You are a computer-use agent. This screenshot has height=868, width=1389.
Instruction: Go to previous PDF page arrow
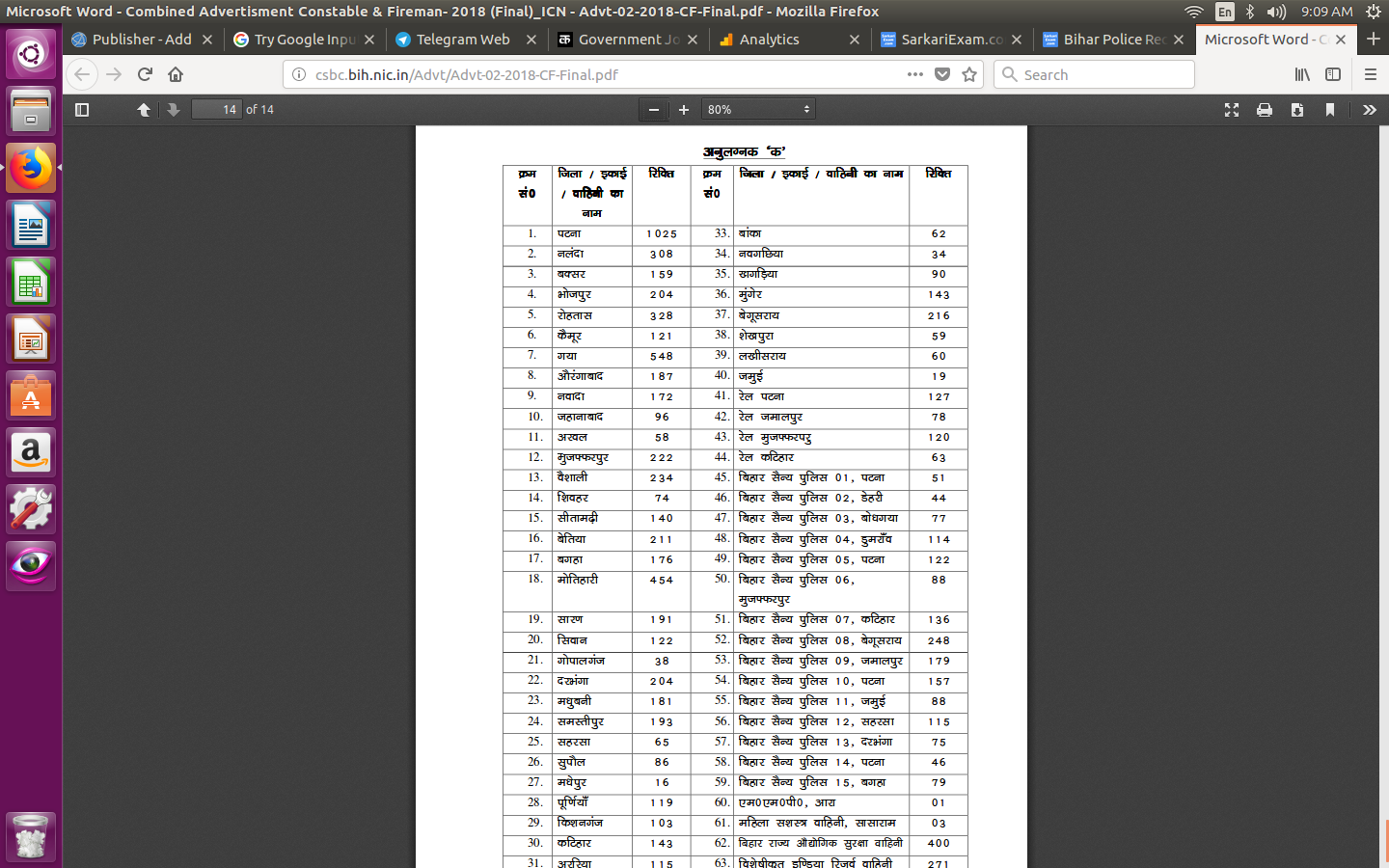[144, 110]
